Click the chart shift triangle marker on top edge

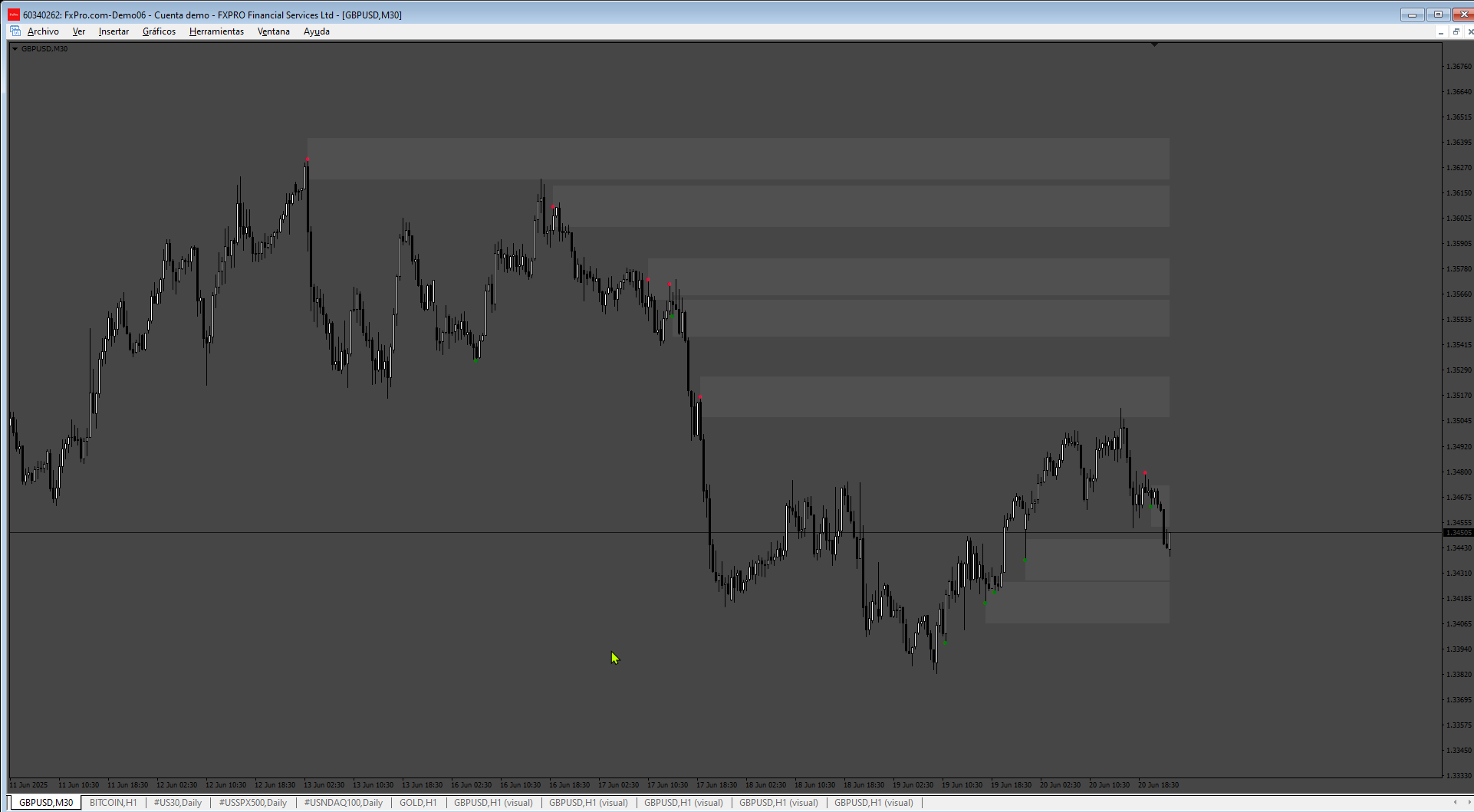pyautogui.click(x=1154, y=45)
